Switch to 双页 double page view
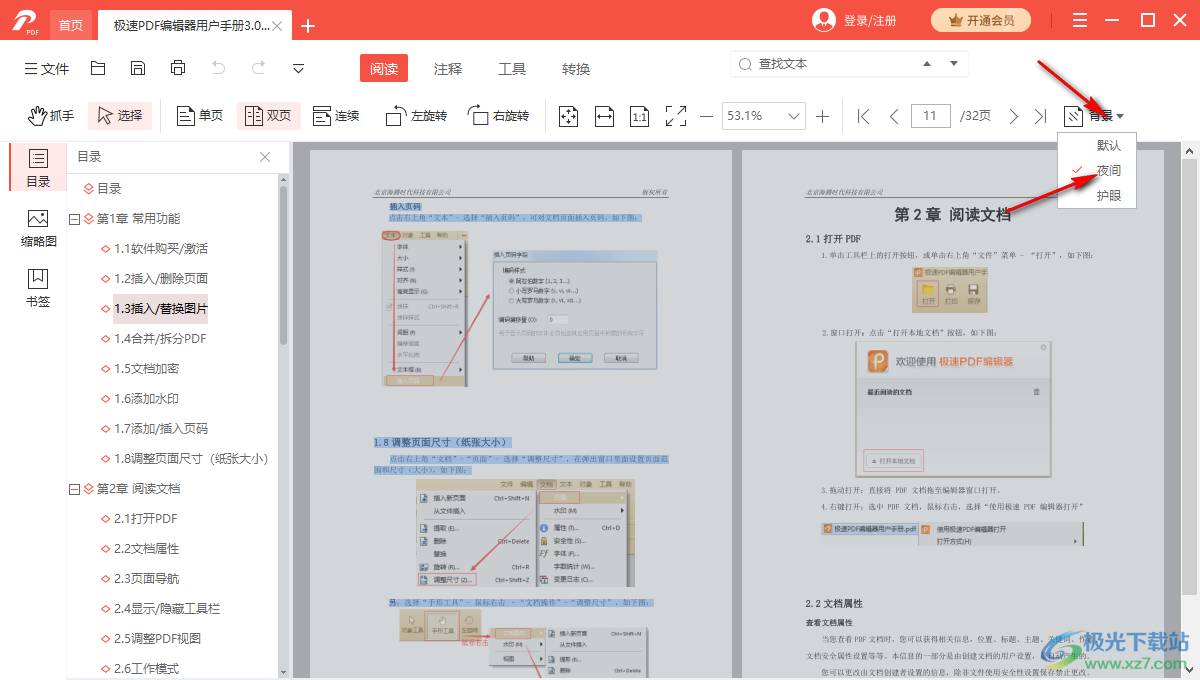Screen dimensions: 1200x680 tap(268, 116)
